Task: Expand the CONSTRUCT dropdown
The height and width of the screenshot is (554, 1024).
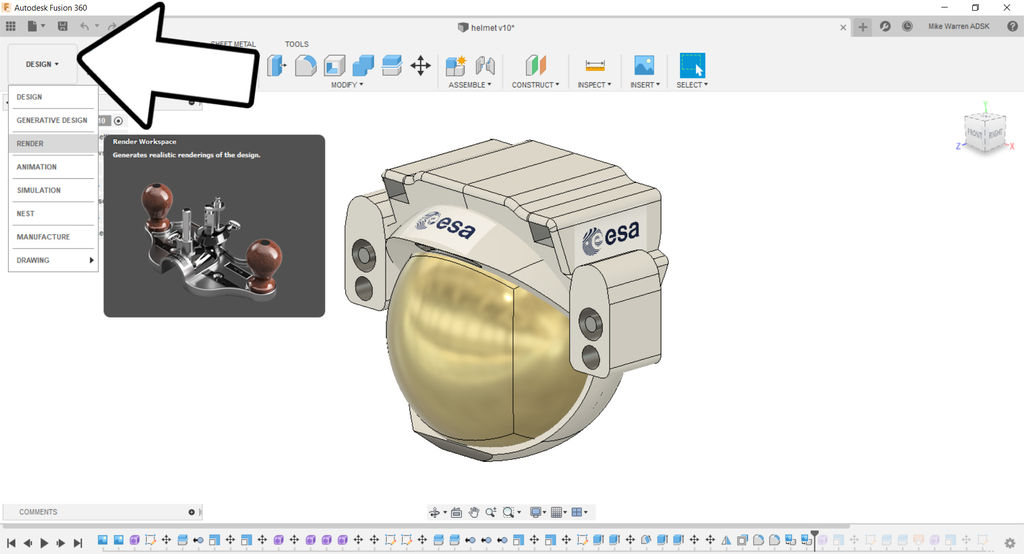Action: click(x=536, y=85)
